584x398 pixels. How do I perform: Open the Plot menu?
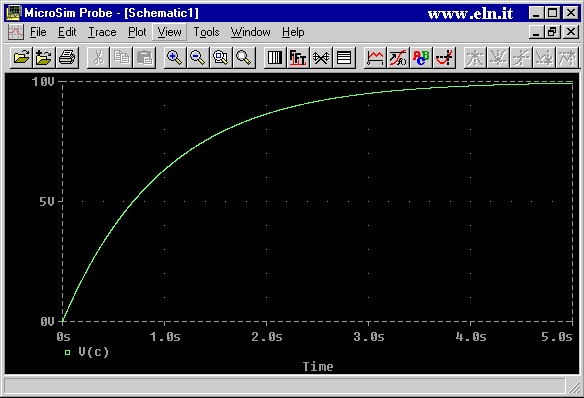click(x=137, y=32)
